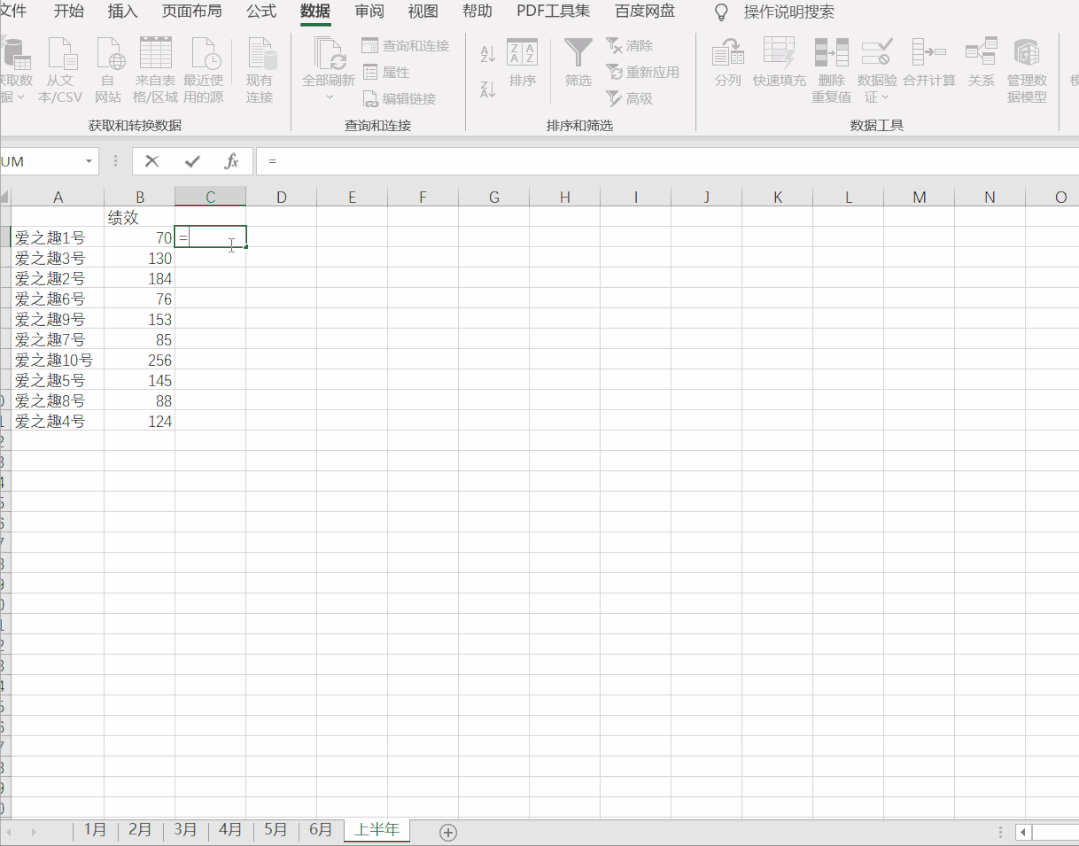Click cell containing 爱之趣4号
This screenshot has width=1079, height=846.
[x=58, y=421]
